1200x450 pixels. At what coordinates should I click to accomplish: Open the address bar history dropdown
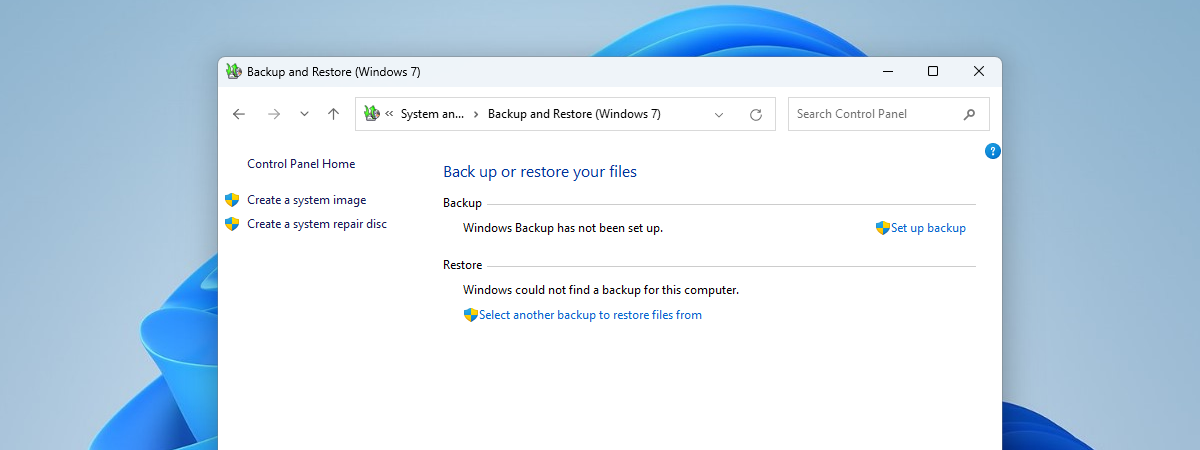[x=719, y=114]
